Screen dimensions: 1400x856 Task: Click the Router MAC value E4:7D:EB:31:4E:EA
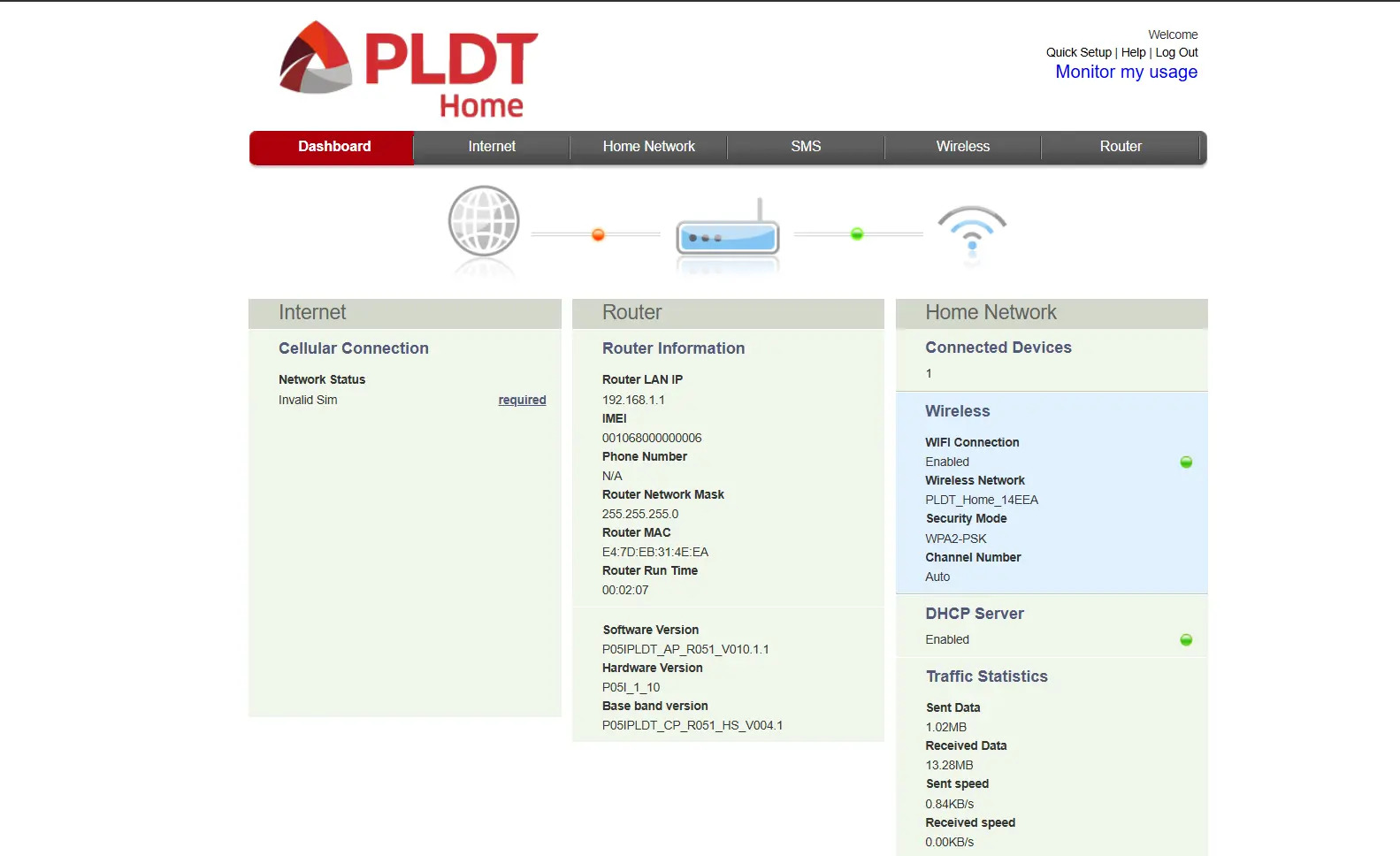tap(655, 552)
